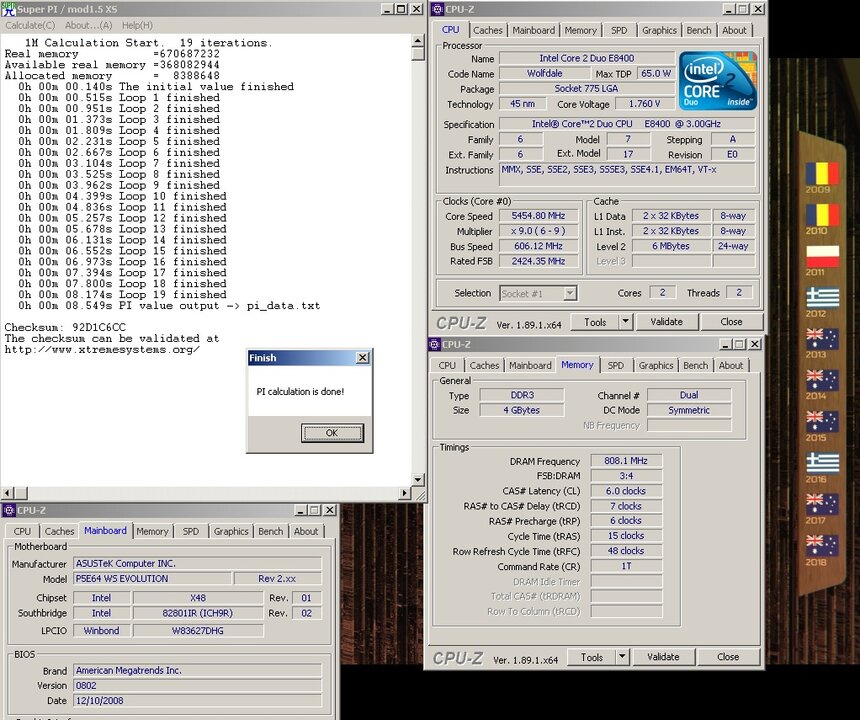Click Super PI vertical scrollbar down arrow
This screenshot has height=720, width=860.
pyautogui.click(x=417, y=480)
